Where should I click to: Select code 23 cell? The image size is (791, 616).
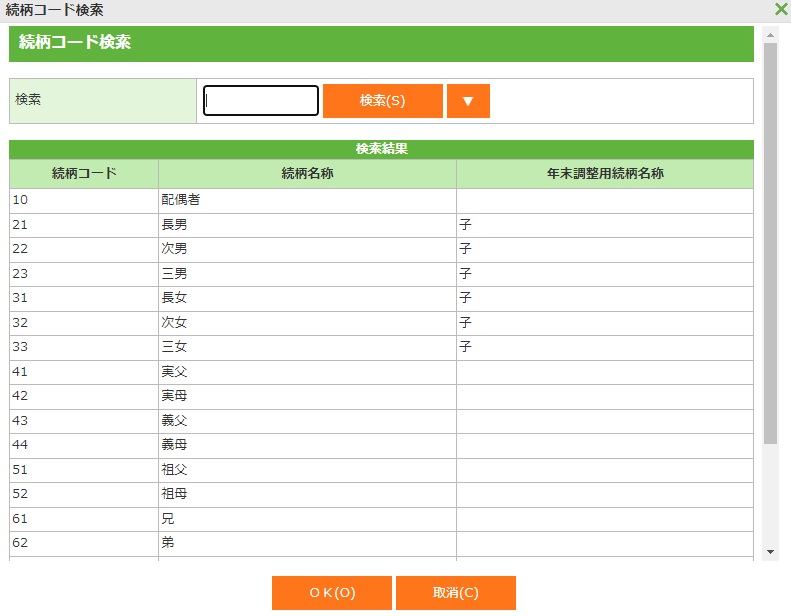click(x=84, y=274)
